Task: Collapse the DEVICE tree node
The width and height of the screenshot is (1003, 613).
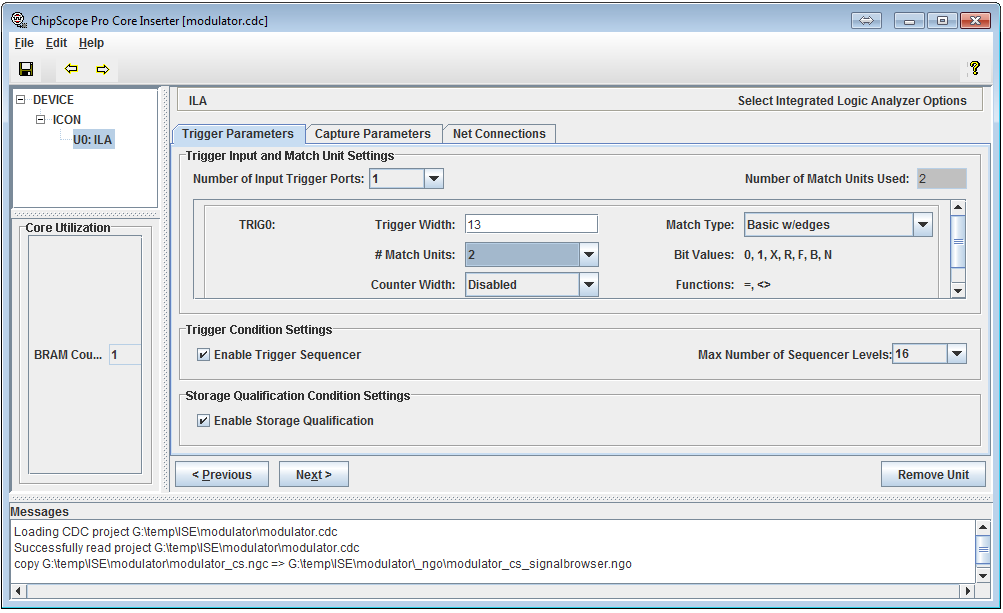Action: [21, 100]
